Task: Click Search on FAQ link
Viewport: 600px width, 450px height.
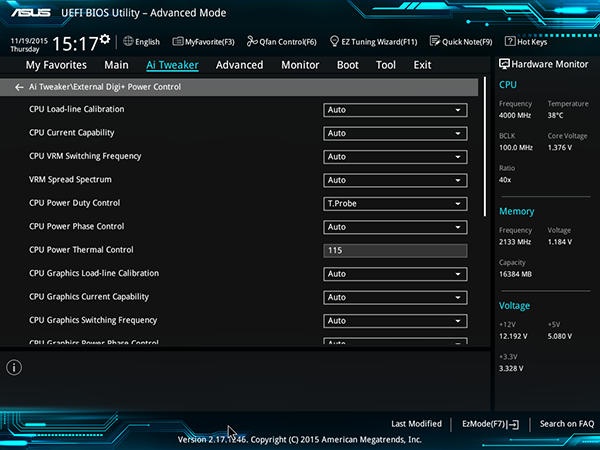Action: (x=567, y=424)
